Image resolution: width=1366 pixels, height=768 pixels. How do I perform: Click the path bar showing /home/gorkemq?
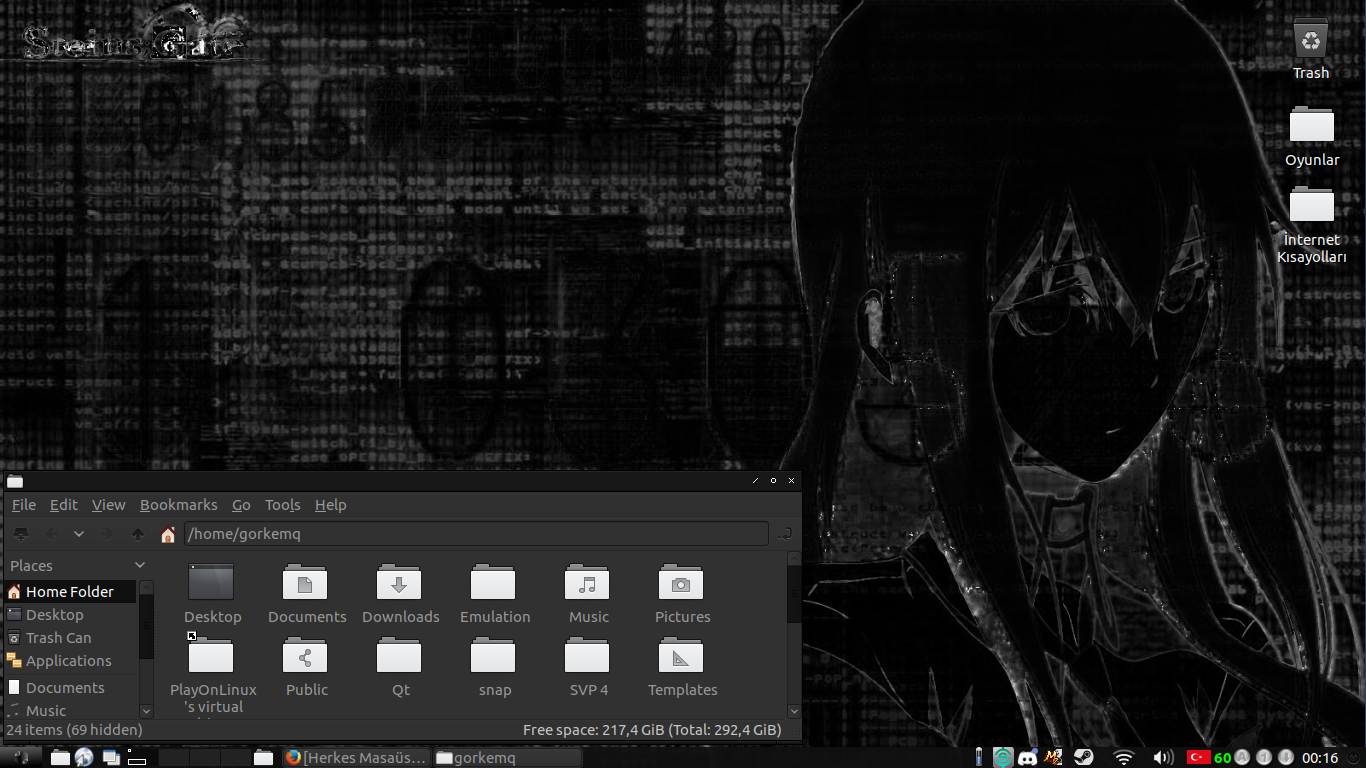[475, 534]
